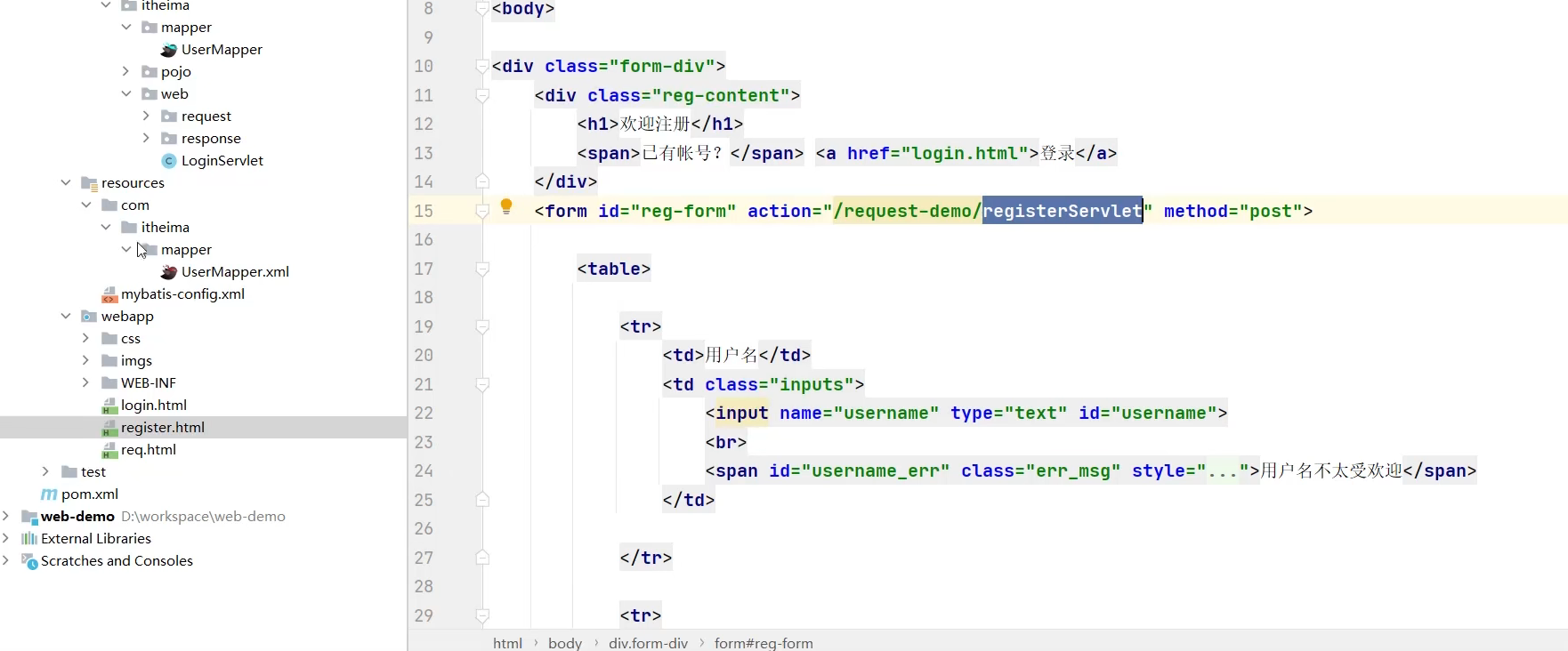Click the web-demo module icon
Viewport: 1568px width, 651px height.
[29, 517]
